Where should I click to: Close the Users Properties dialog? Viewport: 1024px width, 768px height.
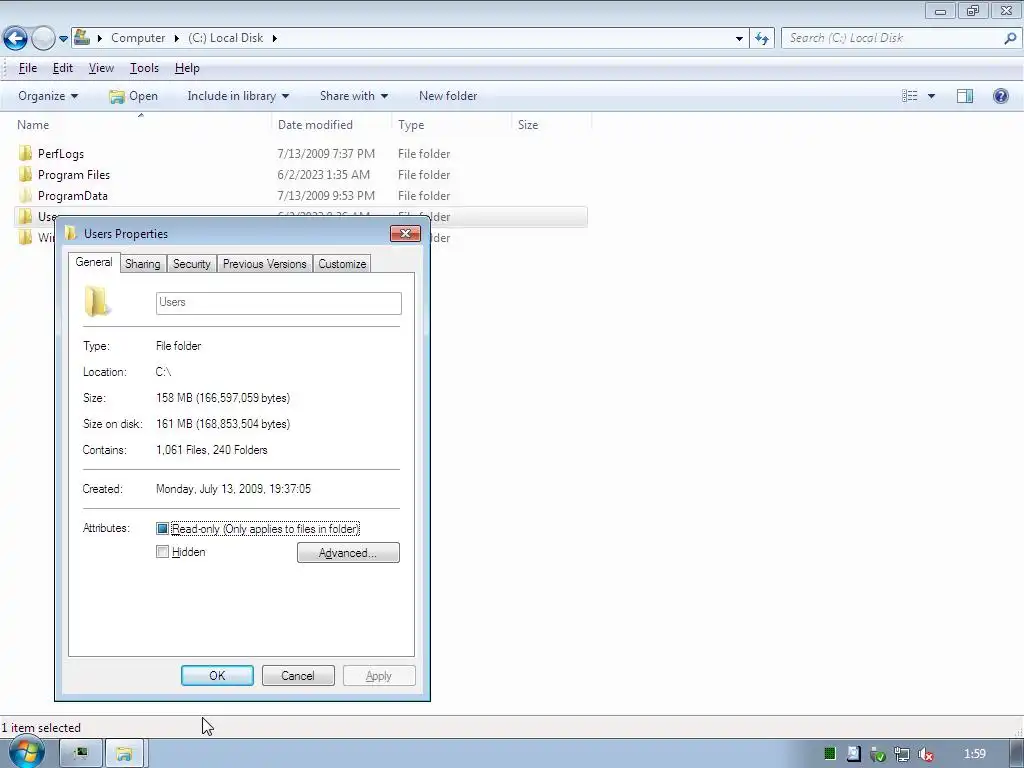406,234
